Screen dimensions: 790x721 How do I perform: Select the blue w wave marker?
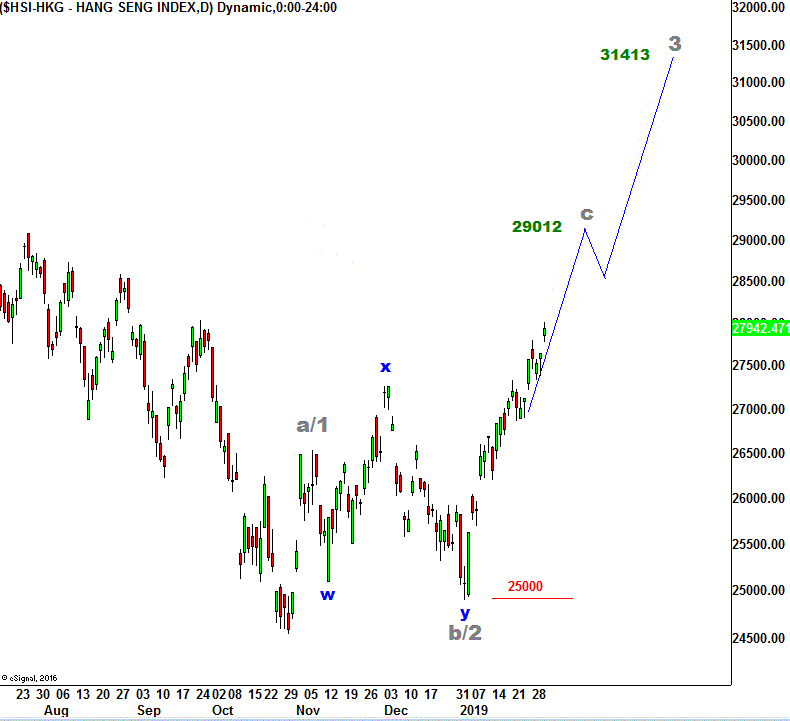point(327,594)
